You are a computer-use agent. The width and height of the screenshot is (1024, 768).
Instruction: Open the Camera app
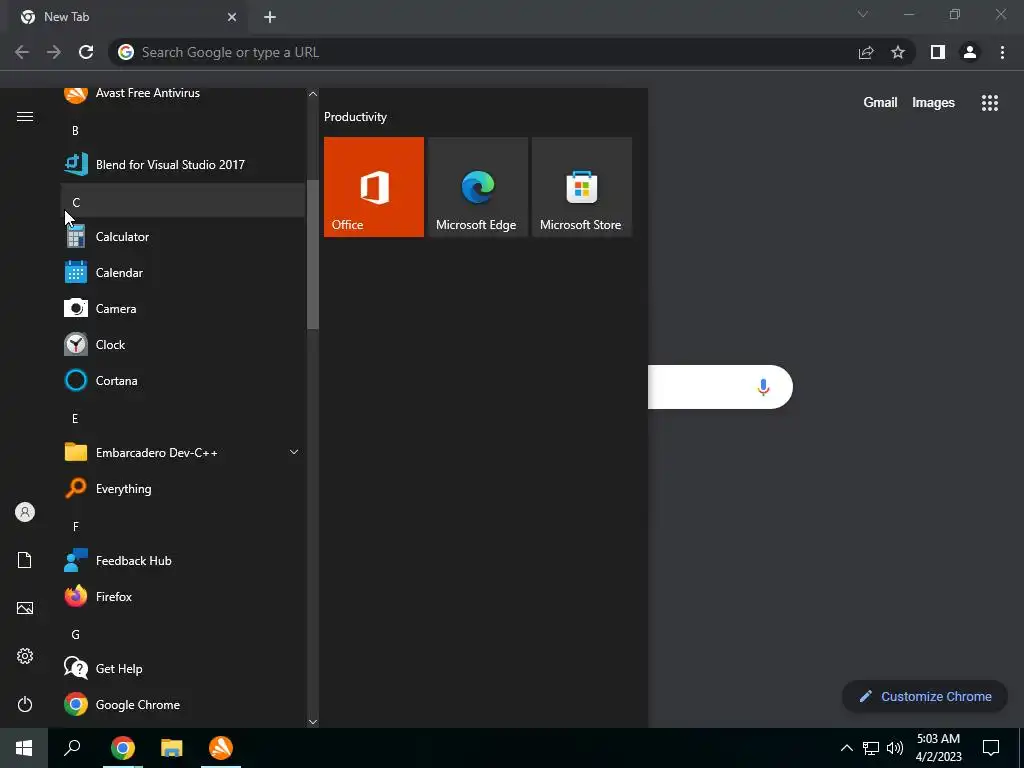click(x=183, y=308)
